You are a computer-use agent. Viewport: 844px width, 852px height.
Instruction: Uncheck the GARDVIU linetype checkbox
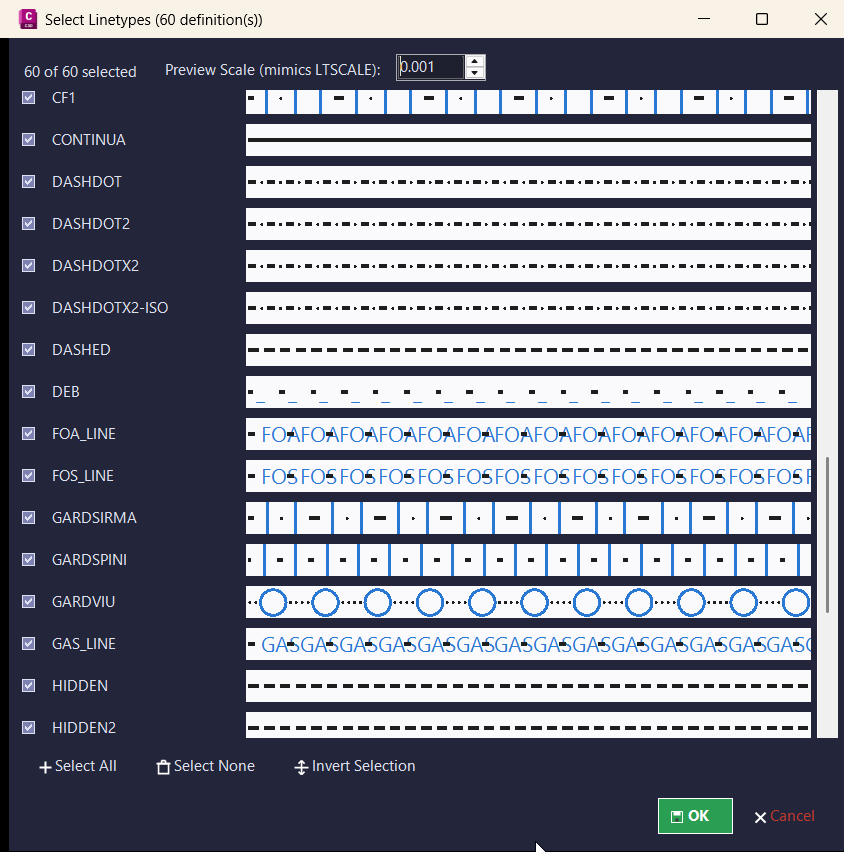click(28, 602)
